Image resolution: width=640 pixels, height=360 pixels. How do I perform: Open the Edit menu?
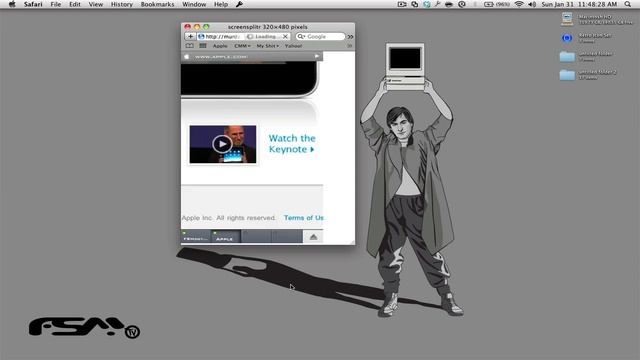click(75, 4)
